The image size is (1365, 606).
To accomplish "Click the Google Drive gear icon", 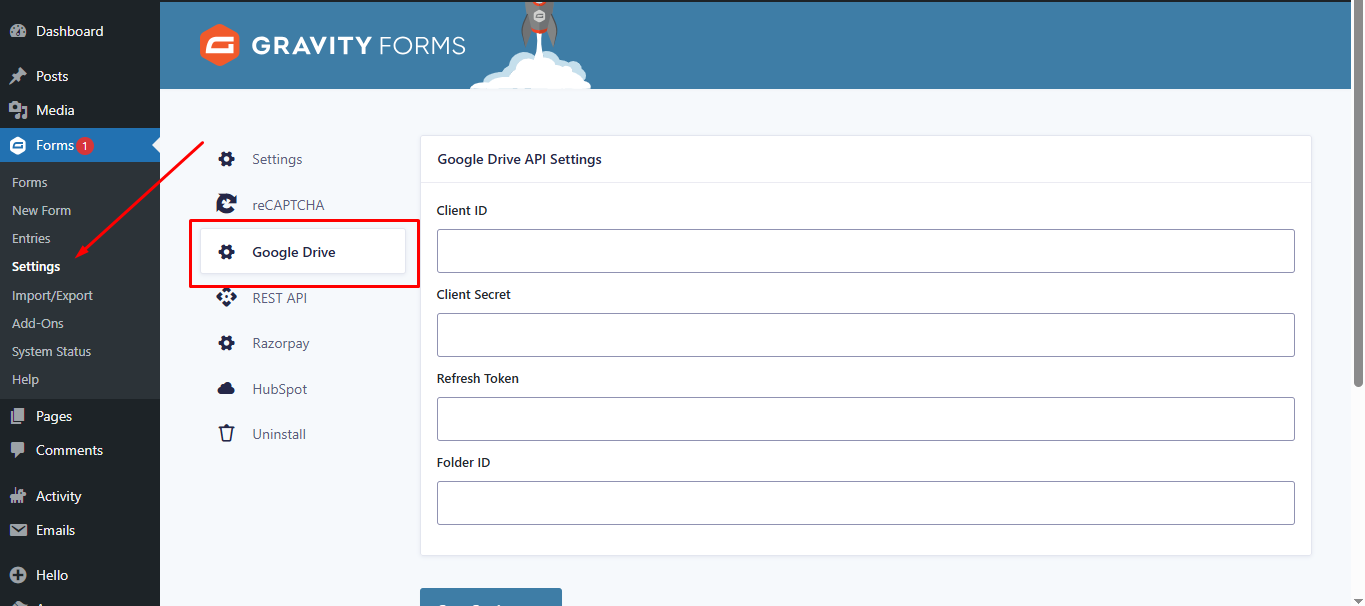I will (x=227, y=252).
